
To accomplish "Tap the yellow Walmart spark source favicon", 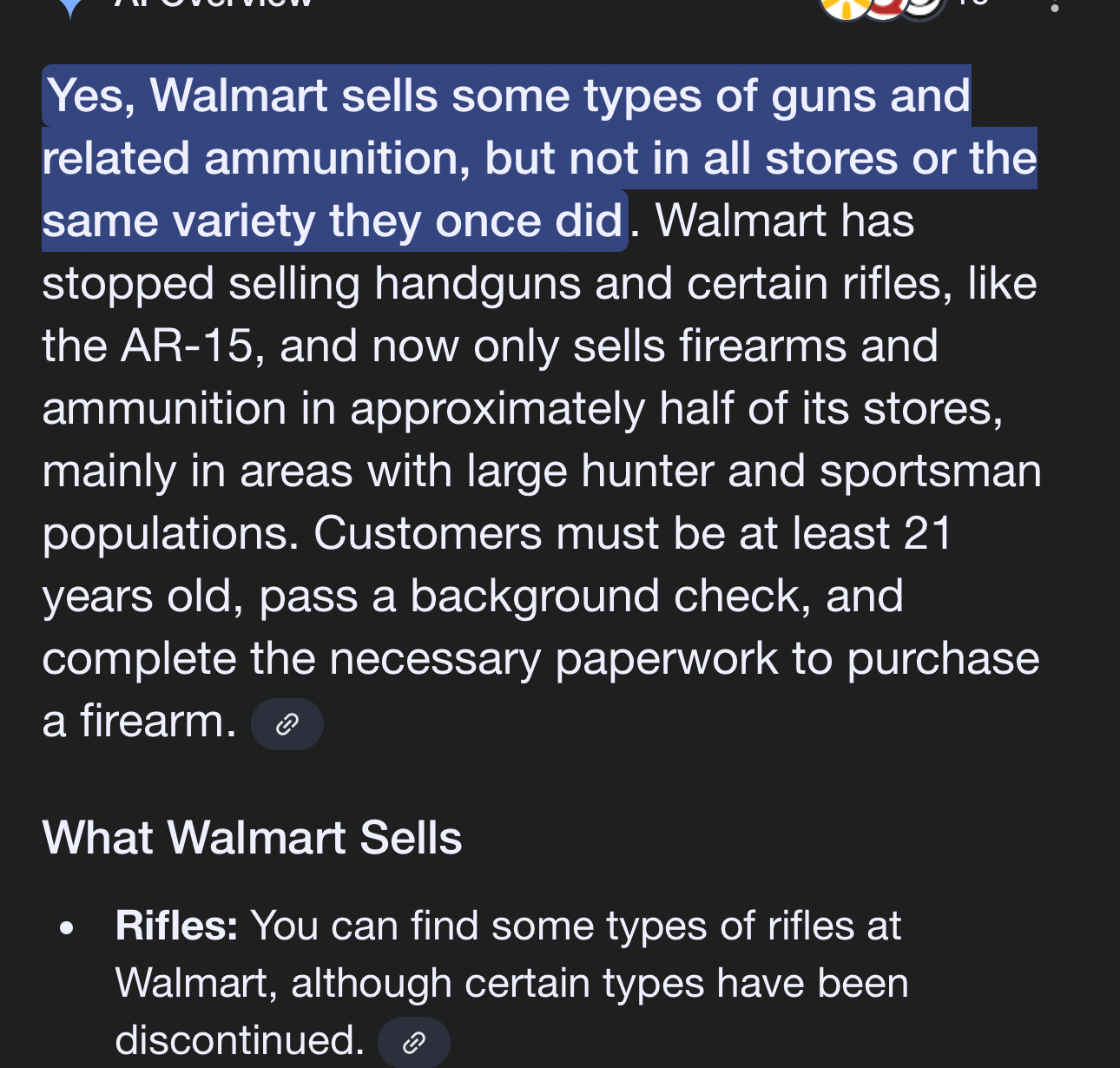I will (847, 7).
